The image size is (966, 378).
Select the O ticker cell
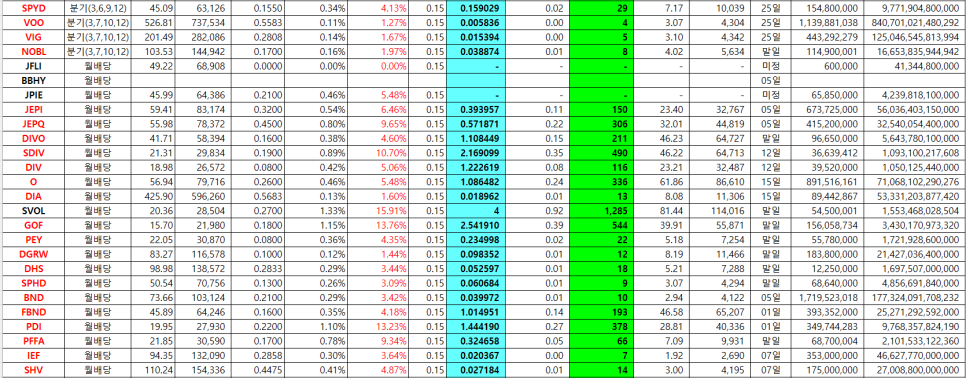pos(33,182)
